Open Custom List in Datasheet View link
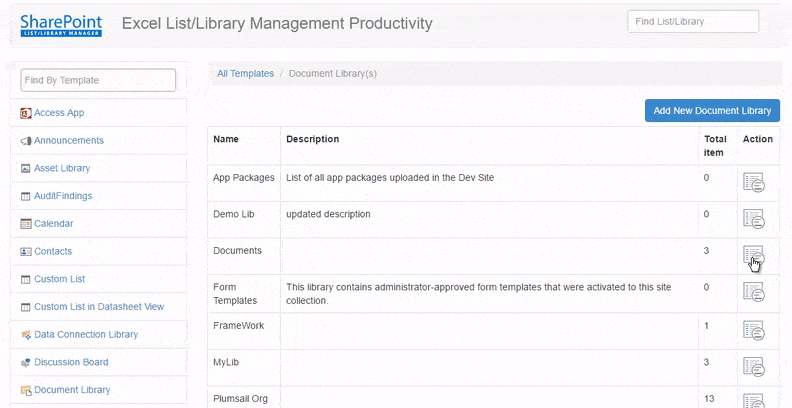 pyautogui.click(x=99, y=307)
